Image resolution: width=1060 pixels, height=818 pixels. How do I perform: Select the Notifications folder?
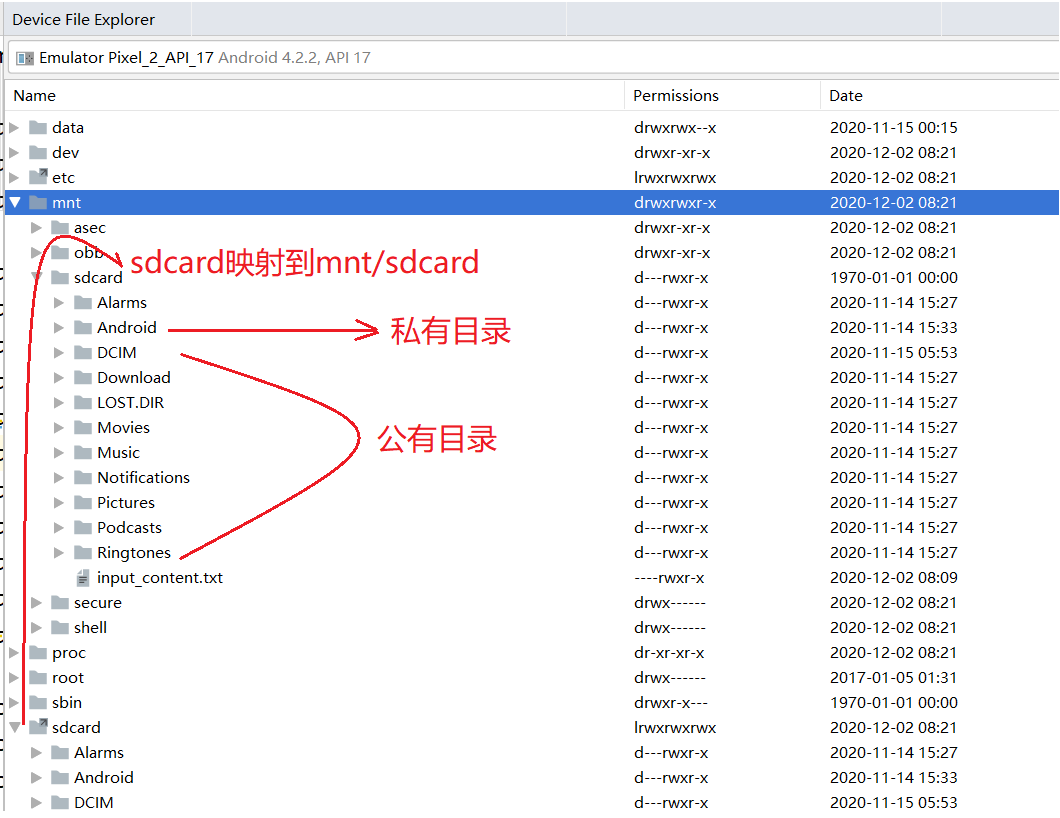(x=143, y=478)
